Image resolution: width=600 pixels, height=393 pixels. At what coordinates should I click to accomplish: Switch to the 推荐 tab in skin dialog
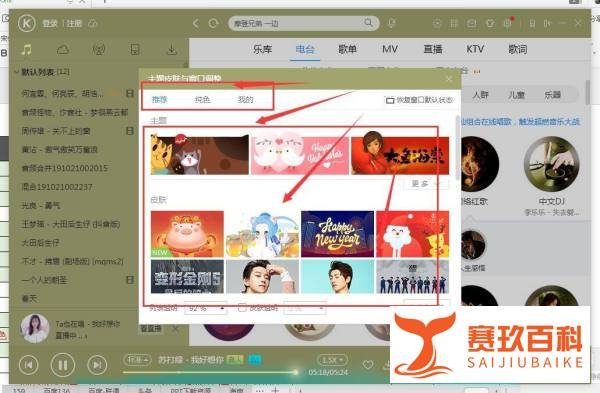tap(160, 99)
